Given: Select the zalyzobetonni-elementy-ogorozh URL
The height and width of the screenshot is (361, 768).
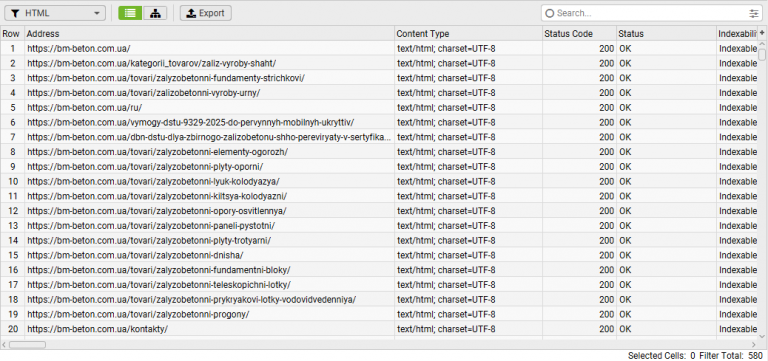Looking at the screenshot, I should tap(157, 152).
